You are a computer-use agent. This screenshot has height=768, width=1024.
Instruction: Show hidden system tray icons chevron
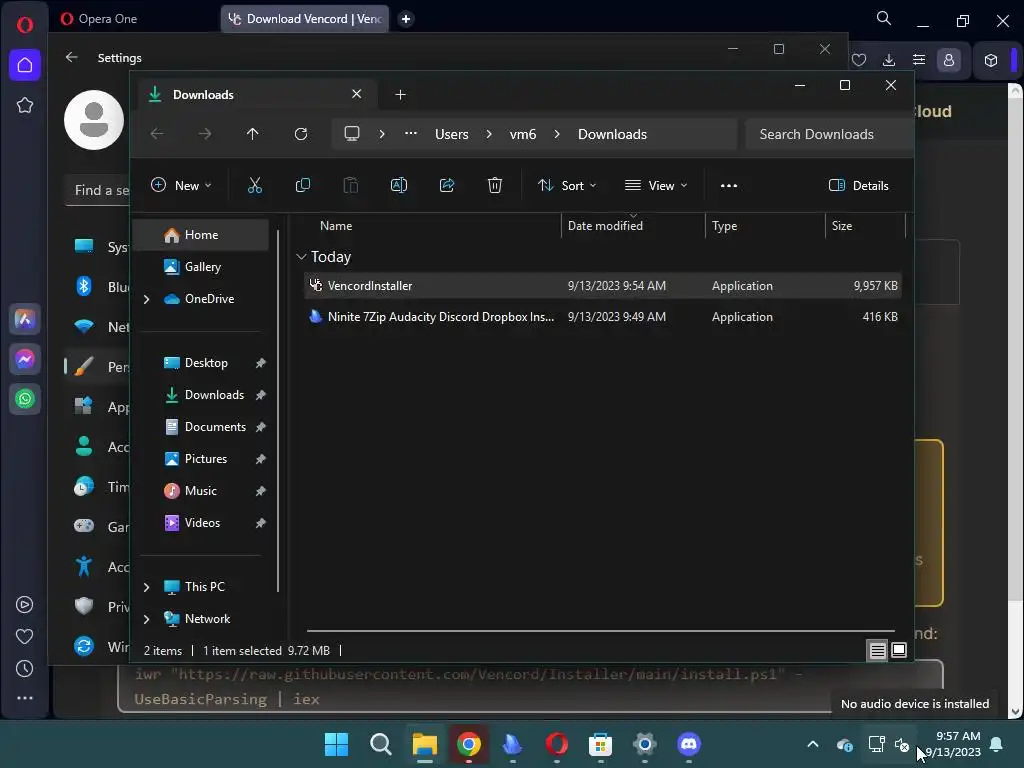pyautogui.click(x=813, y=744)
